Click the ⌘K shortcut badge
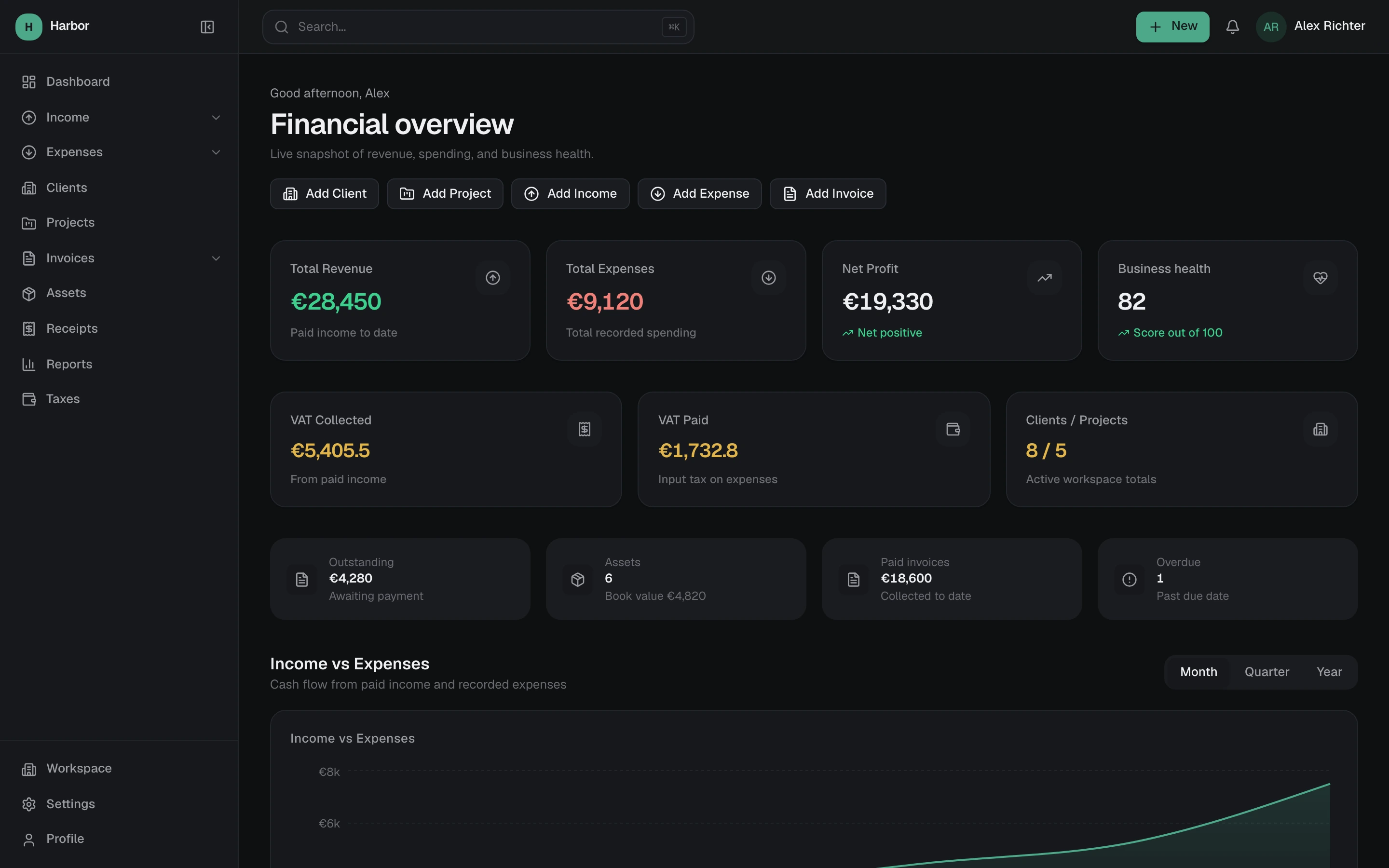Image resolution: width=1389 pixels, height=868 pixels. click(x=674, y=27)
